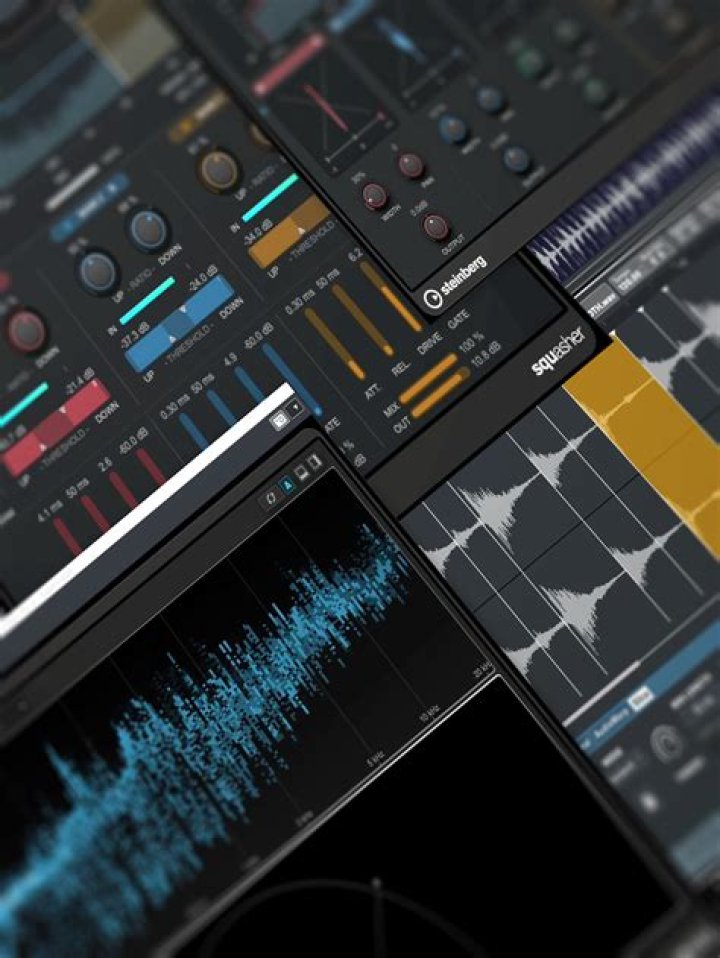Click the blue band threshold slider
This screenshot has height=958, width=720.
[179, 324]
